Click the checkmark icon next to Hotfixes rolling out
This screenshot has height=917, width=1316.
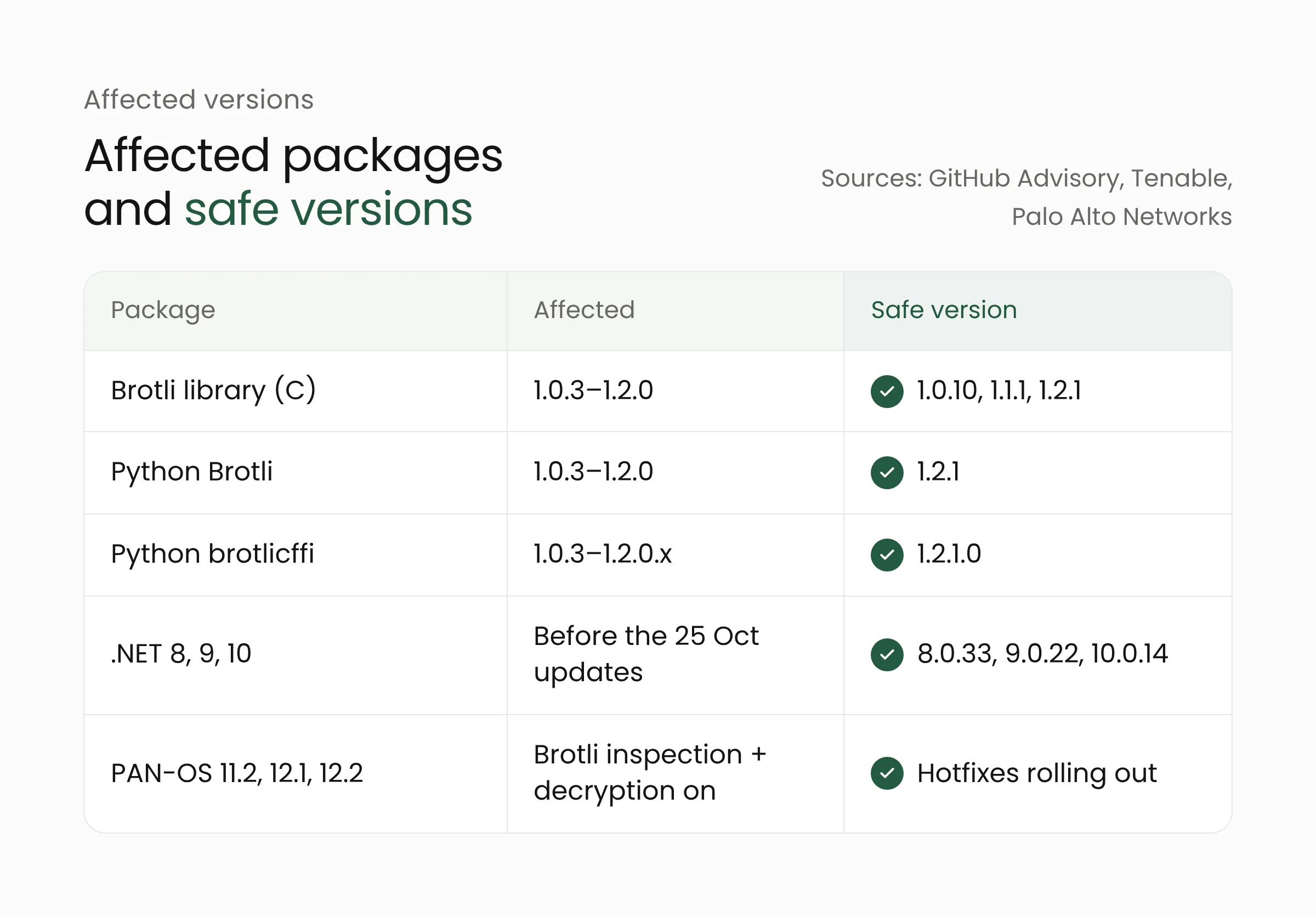point(887,773)
